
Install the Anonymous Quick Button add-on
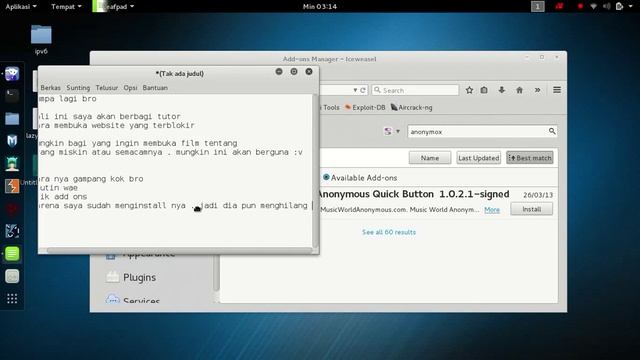tap(531, 209)
